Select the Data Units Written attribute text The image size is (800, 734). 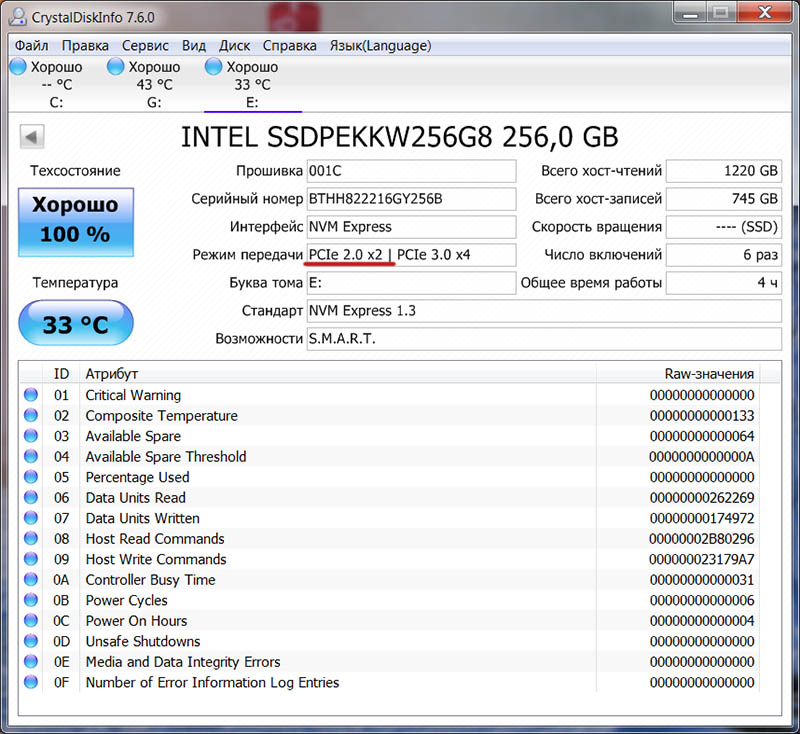coord(142,518)
